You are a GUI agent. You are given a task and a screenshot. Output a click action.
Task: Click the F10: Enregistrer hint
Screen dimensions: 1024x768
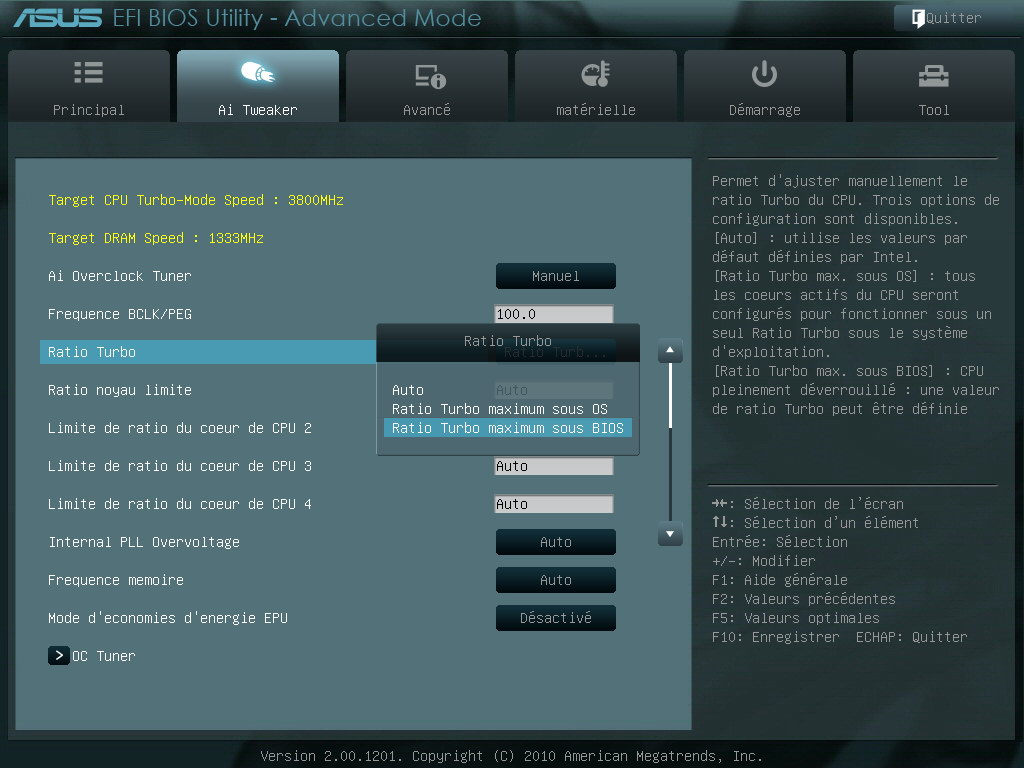[775, 637]
